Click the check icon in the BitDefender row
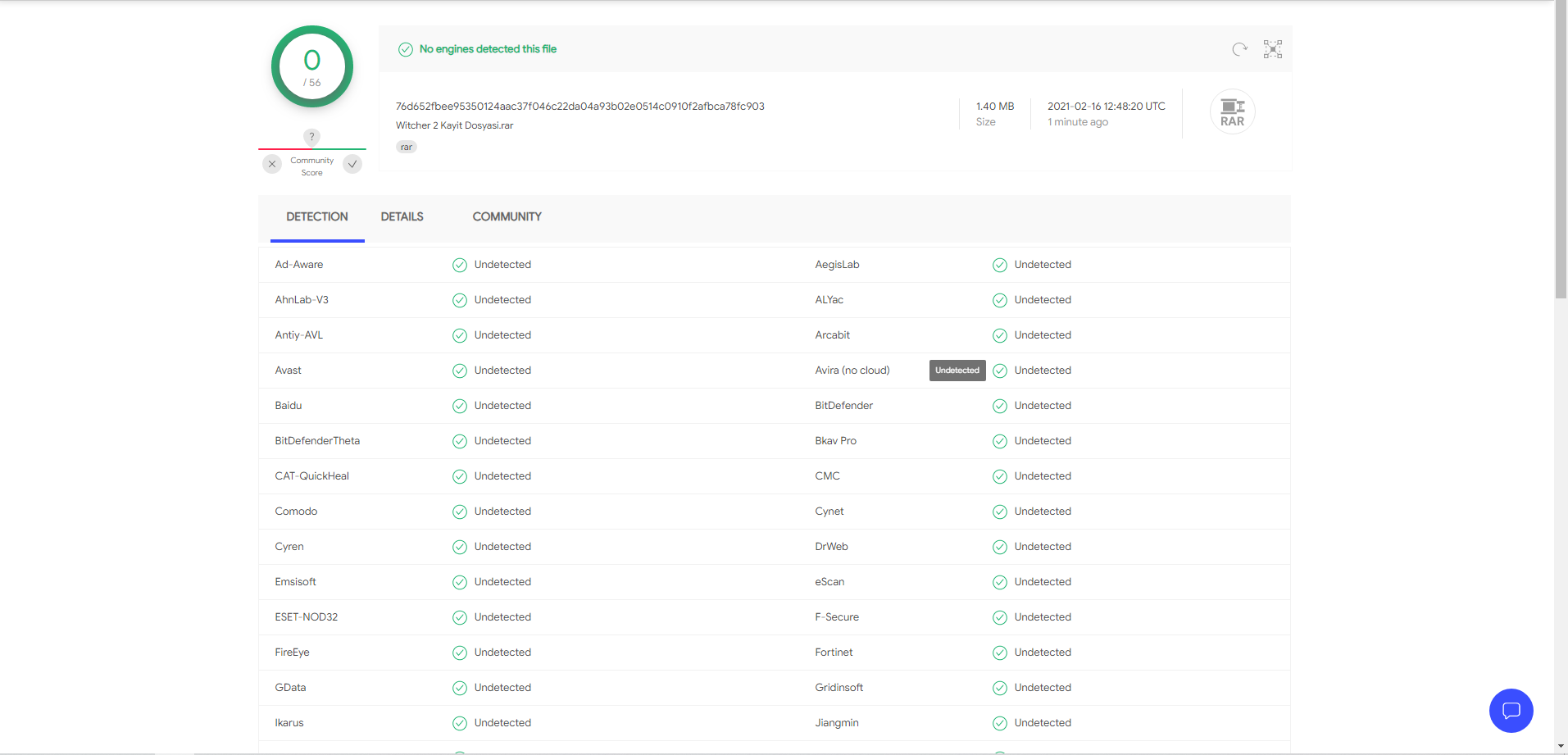The height and width of the screenshot is (755, 1568). tap(1000, 406)
